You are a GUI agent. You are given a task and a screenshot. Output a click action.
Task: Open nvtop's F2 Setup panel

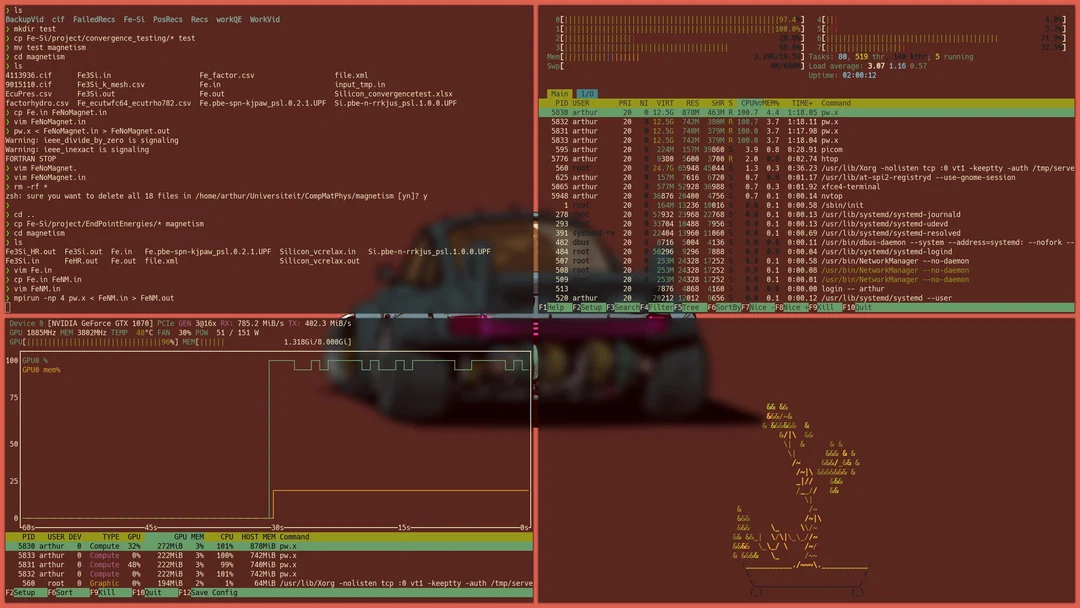[22, 592]
